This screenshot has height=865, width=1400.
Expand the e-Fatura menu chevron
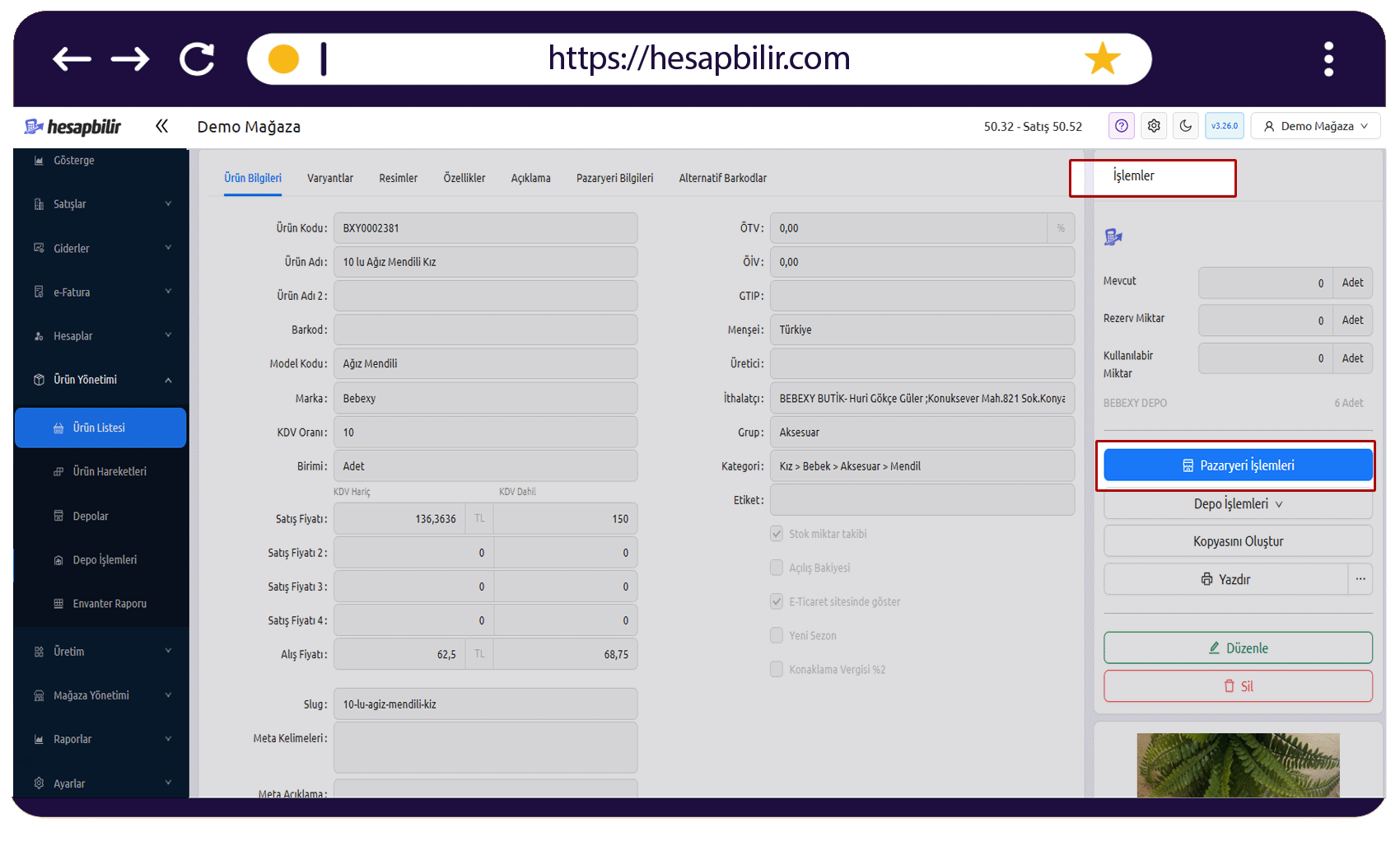(x=168, y=292)
